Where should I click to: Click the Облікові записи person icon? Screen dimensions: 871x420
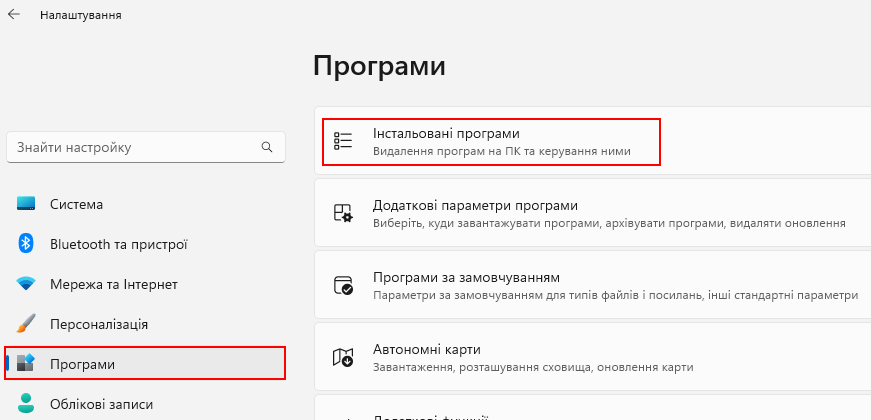pos(26,404)
